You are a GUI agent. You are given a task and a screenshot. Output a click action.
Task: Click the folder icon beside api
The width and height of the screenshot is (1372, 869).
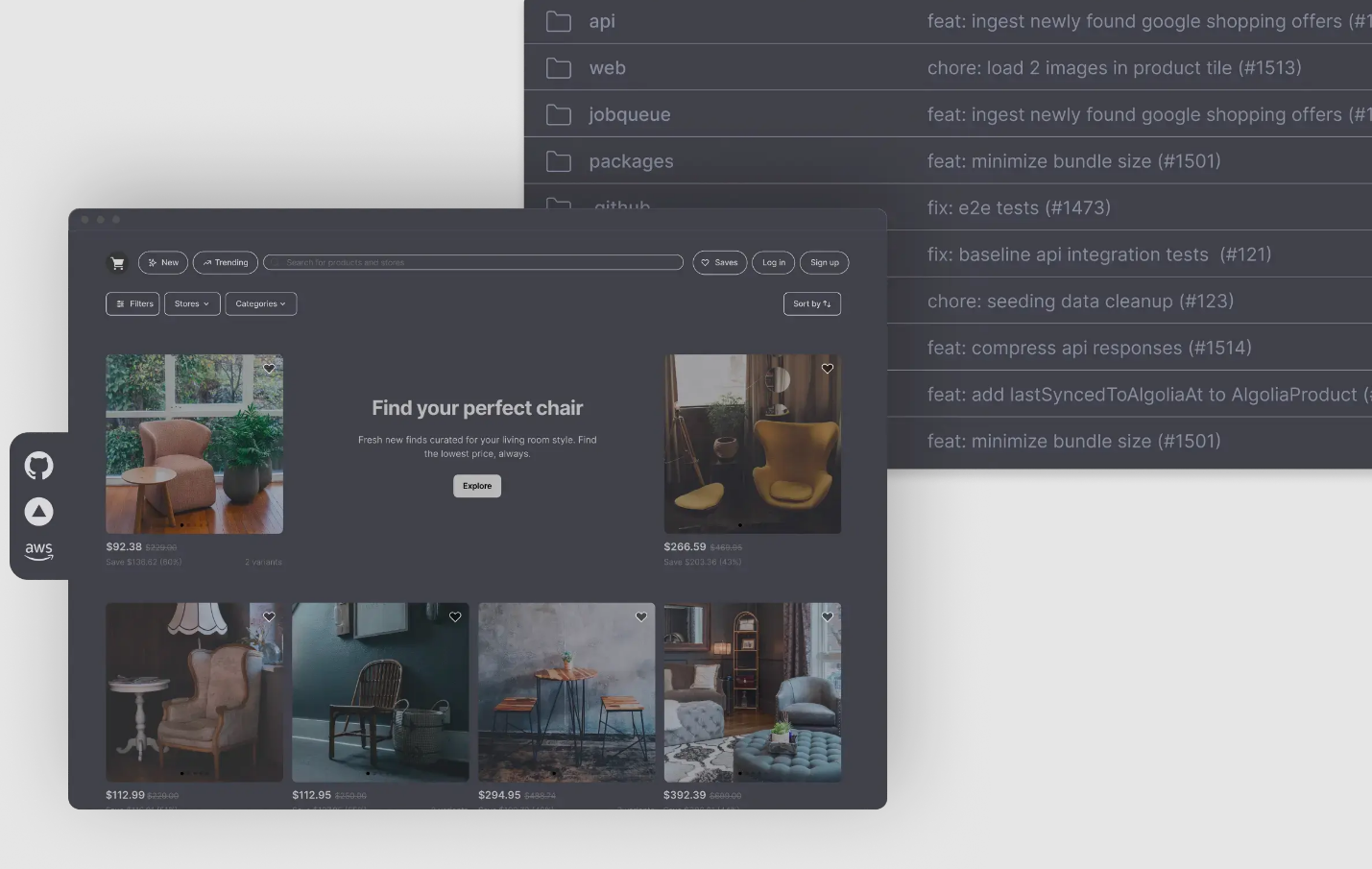pyautogui.click(x=559, y=21)
